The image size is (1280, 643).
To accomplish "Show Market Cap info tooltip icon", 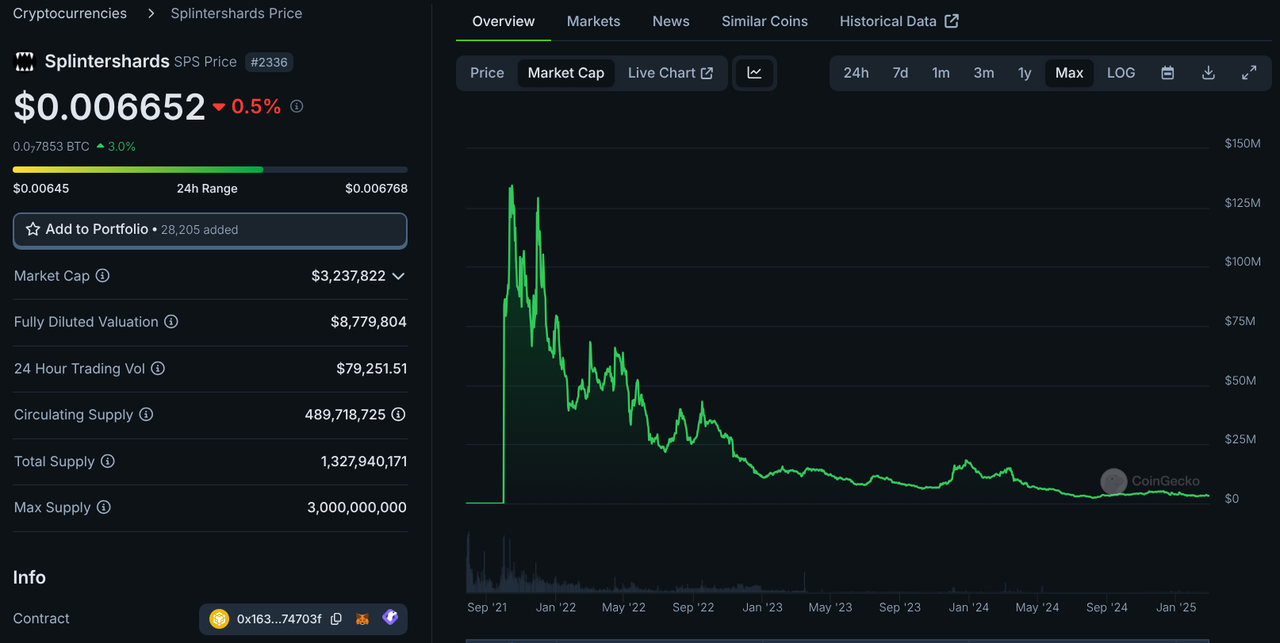I will (102, 275).
